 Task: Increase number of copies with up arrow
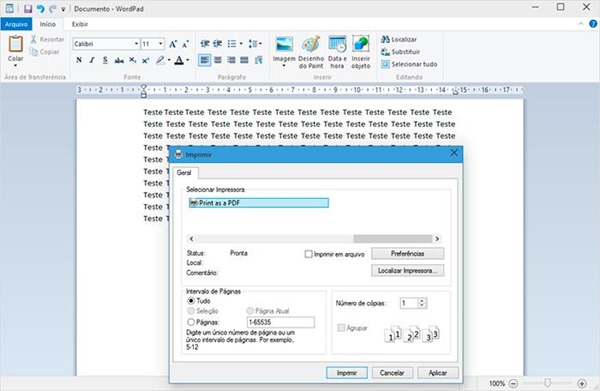422,301
